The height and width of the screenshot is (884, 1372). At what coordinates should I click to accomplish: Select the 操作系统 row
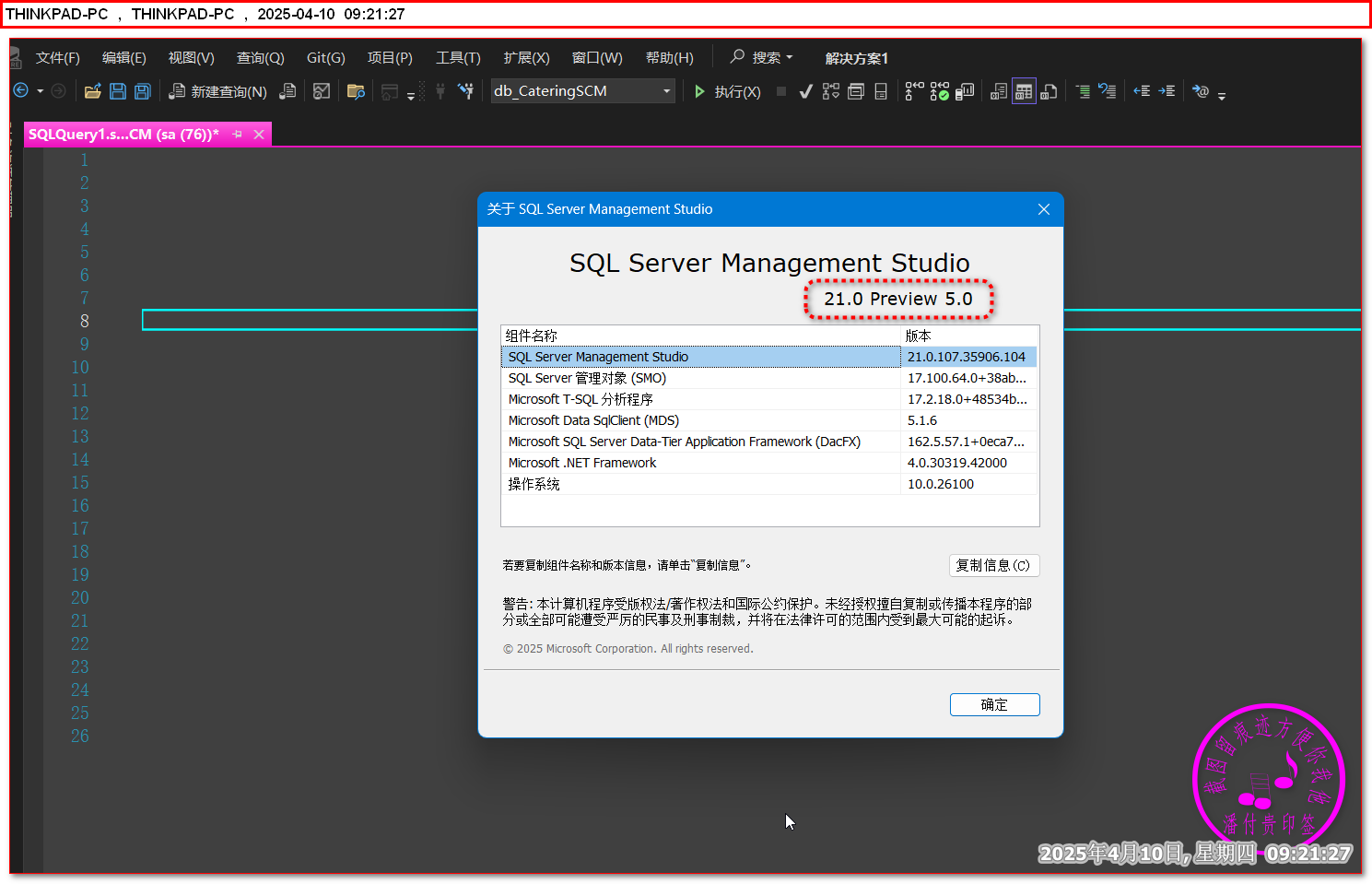coord(769,484)
